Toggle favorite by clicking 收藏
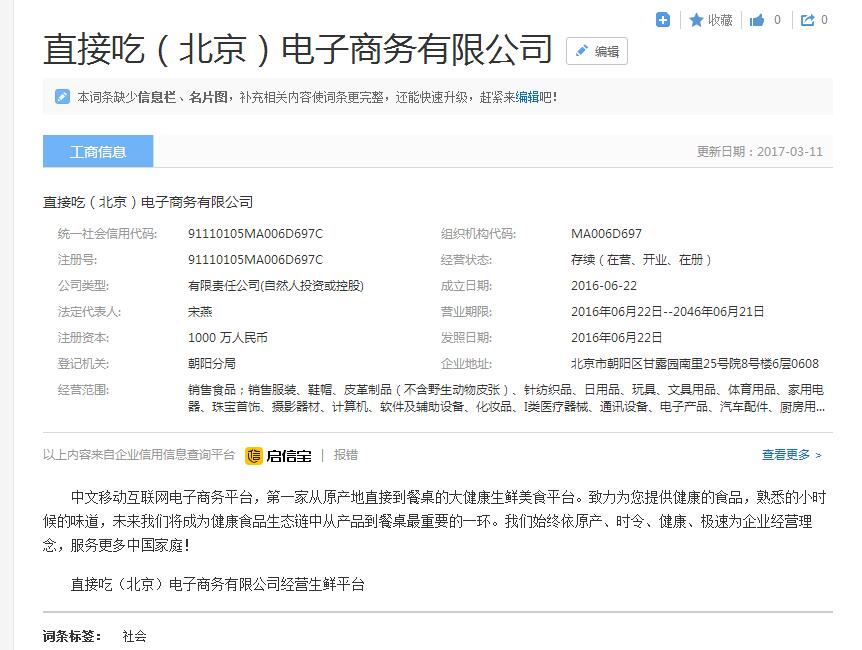The height and width of the screenshot is (650, 862). point(721,20)
